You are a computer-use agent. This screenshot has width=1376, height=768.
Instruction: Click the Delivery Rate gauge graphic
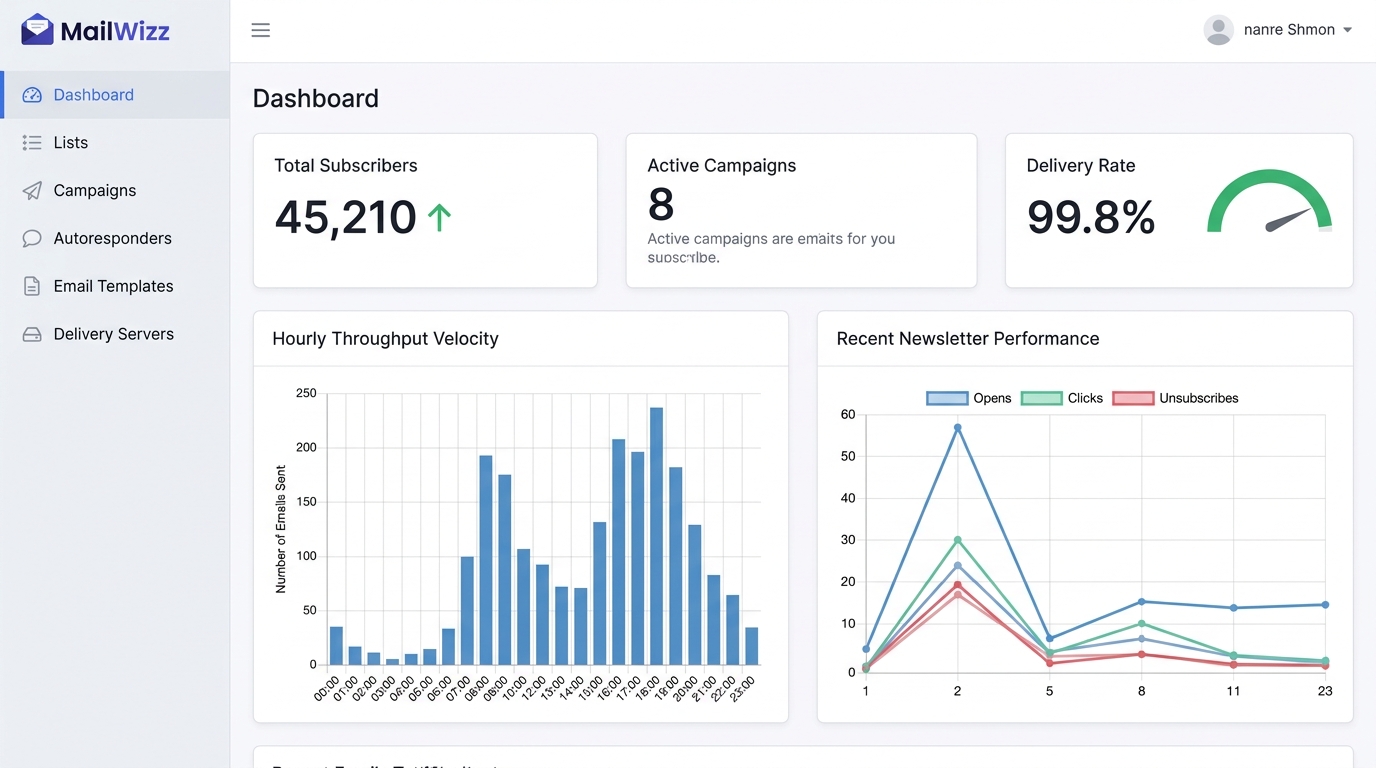click(1269, 201)
